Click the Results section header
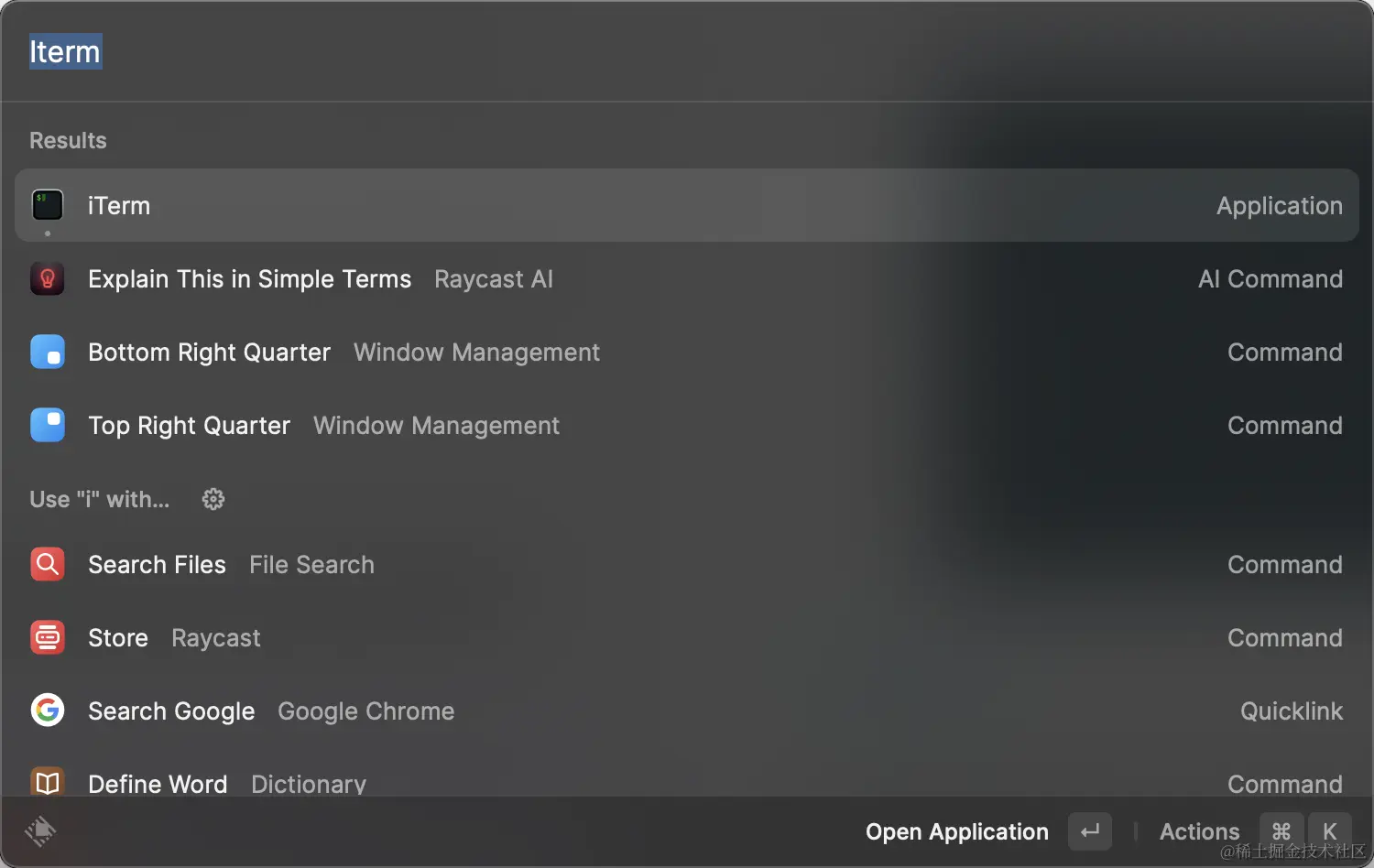Viewport: 1374px width, 868px height. (68, 140)
